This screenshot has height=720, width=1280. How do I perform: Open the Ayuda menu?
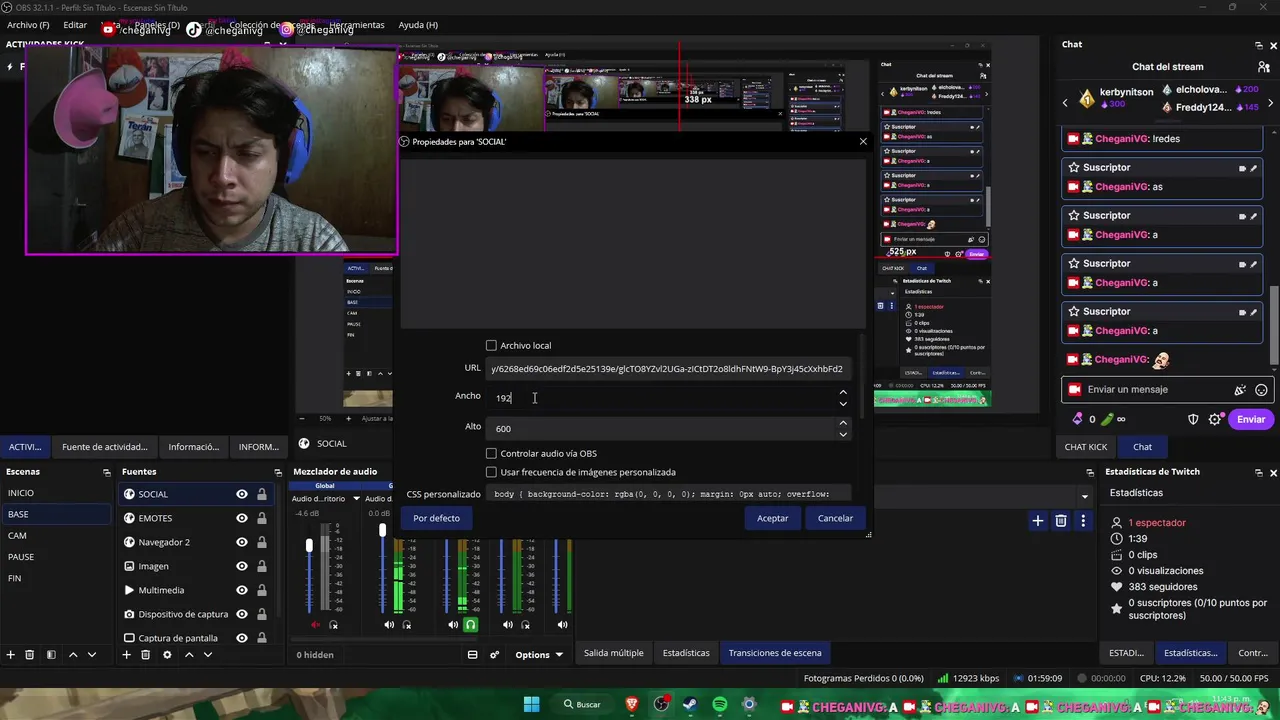(418, 25)
